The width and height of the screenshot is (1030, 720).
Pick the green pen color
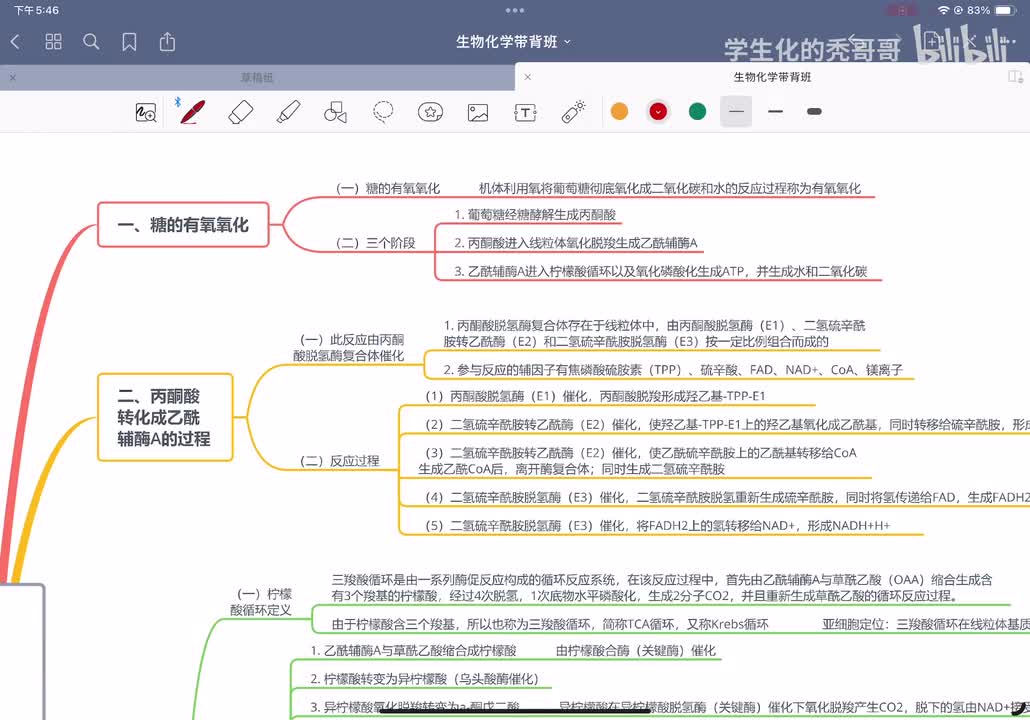tap(698, 112)
